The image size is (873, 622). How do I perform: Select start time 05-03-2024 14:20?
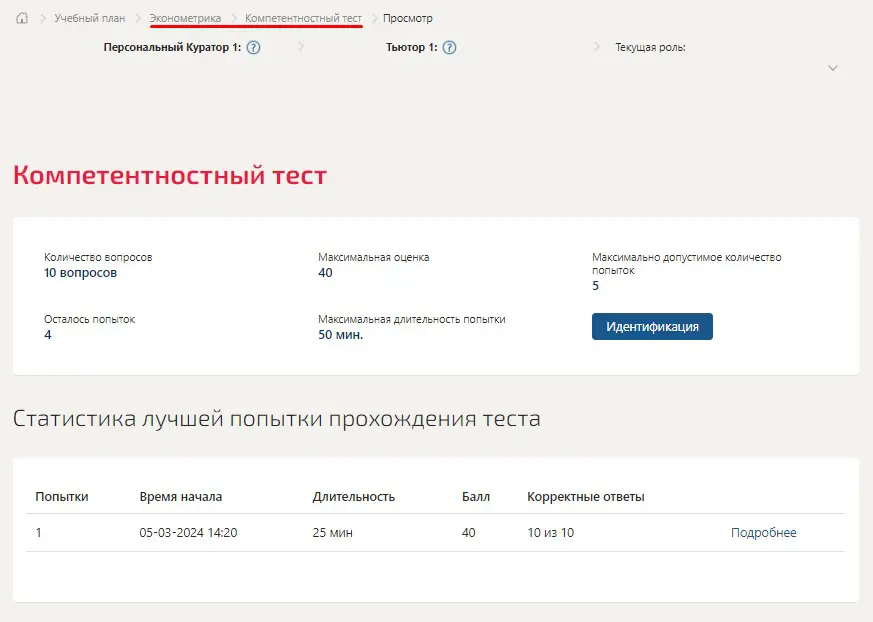[x=188, y=532]
